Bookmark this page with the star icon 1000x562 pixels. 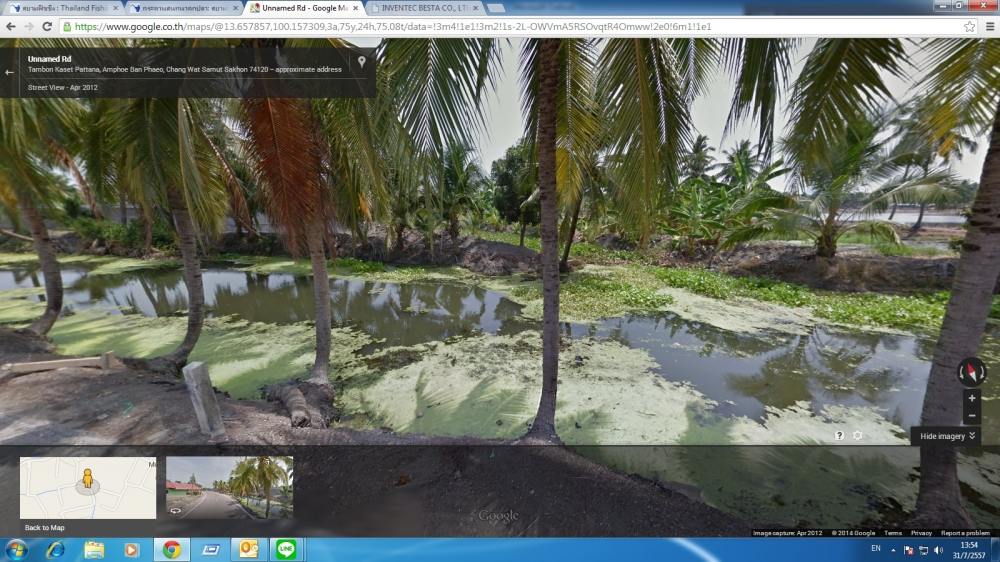point(969,26)
